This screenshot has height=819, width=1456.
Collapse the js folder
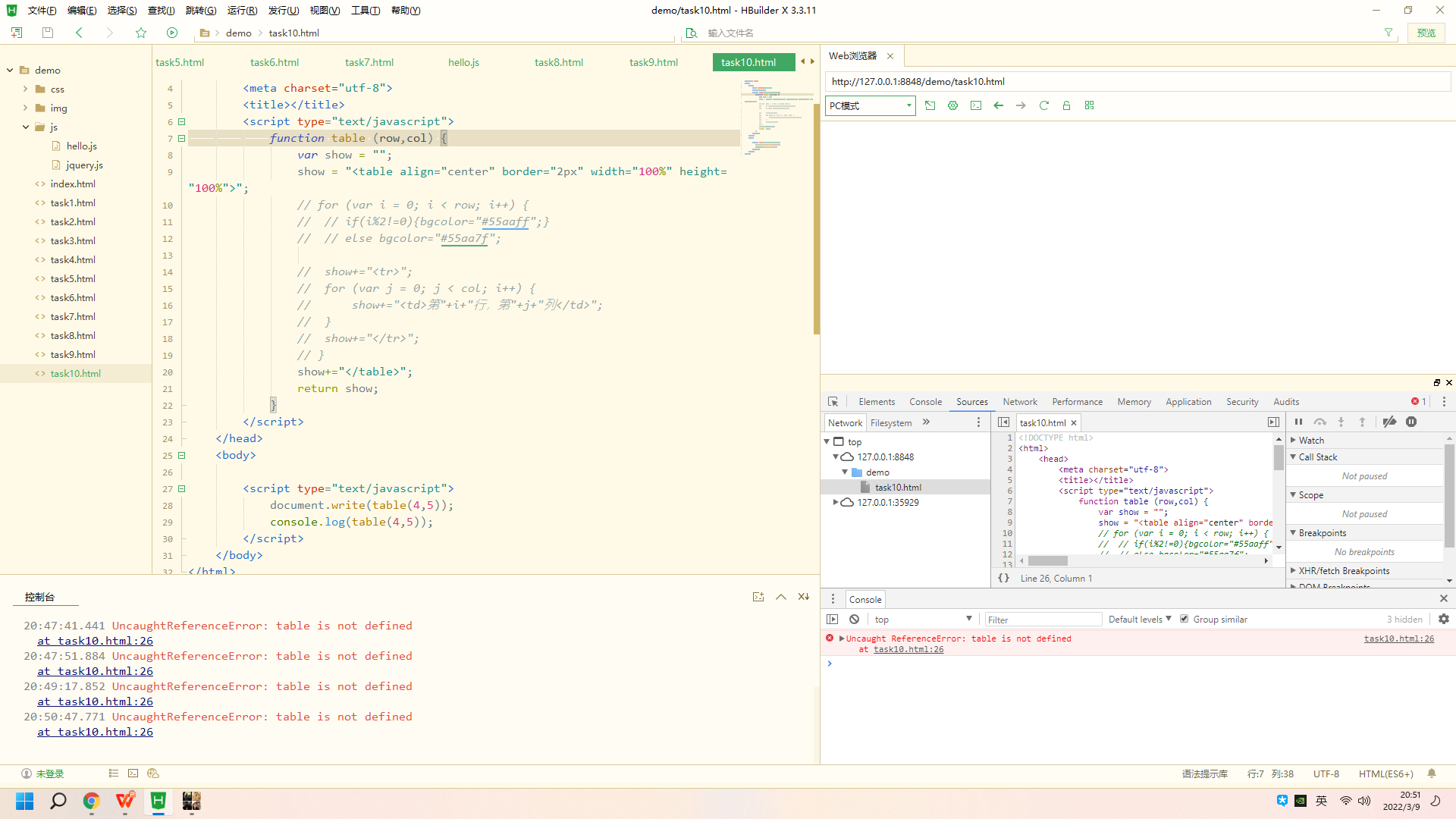tap(26, 127)
